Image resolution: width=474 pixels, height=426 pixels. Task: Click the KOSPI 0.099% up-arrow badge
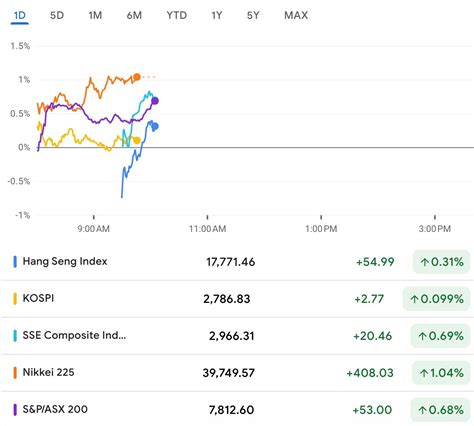click(436, 299)
